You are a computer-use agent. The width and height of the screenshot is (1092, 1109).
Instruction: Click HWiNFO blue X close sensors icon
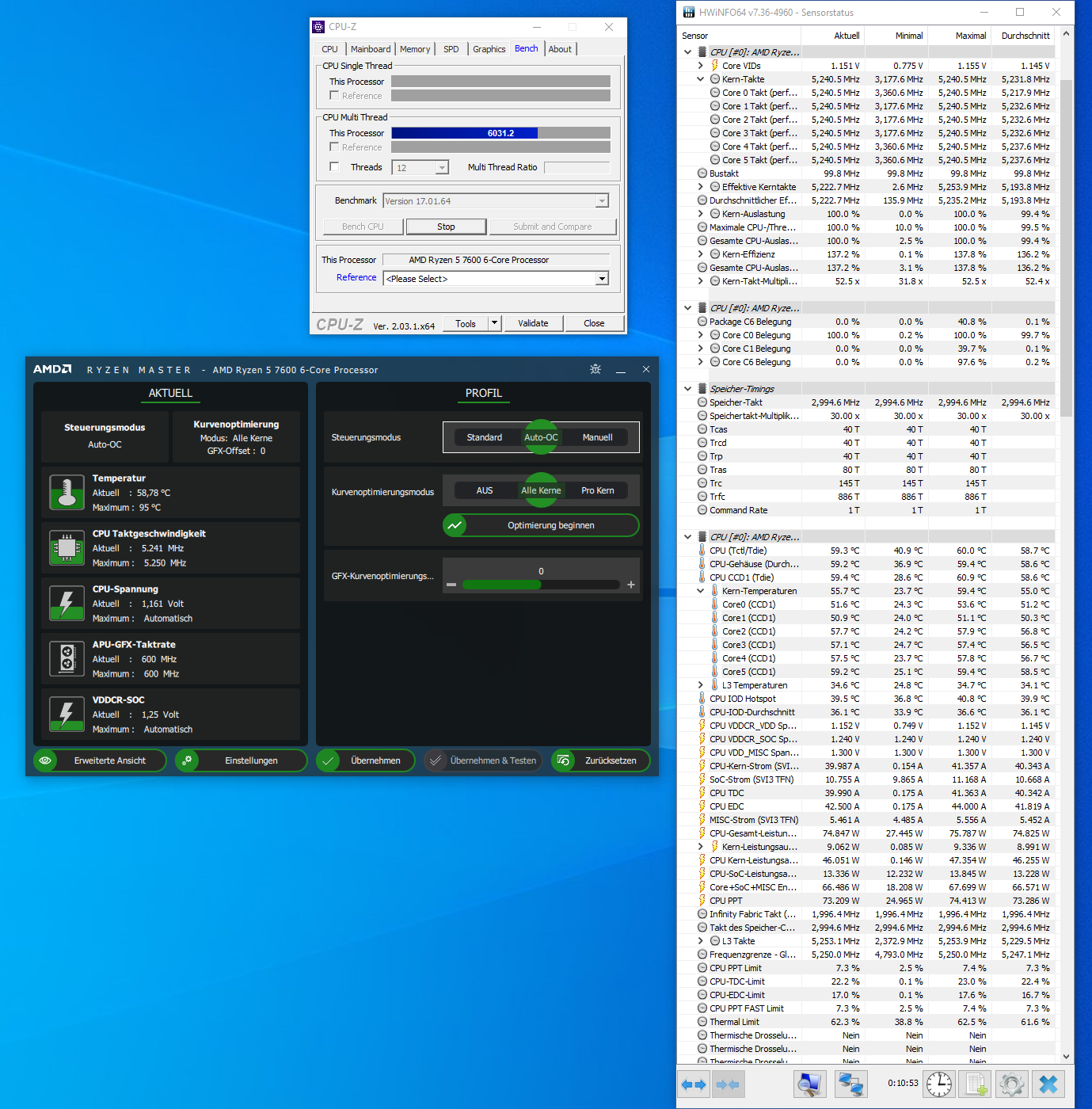coord(1048,1084)
